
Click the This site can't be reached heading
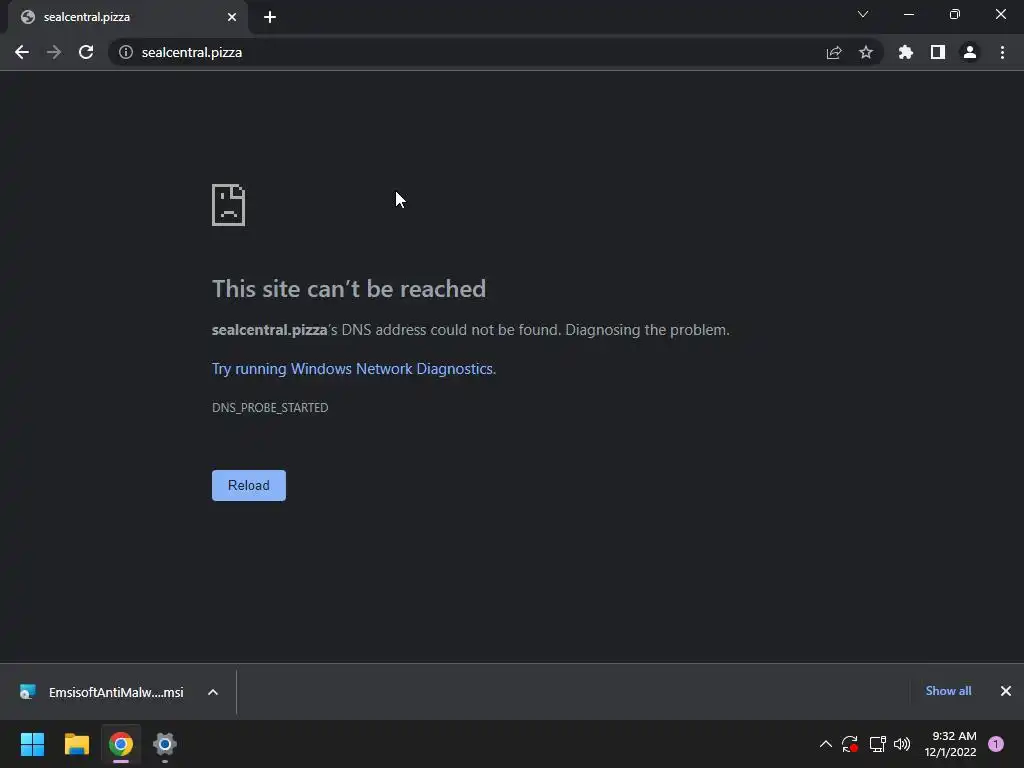pos(349,289)
